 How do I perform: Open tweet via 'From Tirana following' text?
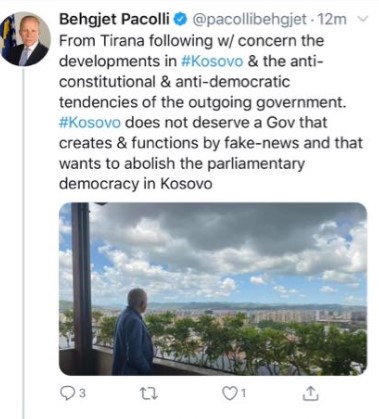pyautogui.click(x=135, y=41)
